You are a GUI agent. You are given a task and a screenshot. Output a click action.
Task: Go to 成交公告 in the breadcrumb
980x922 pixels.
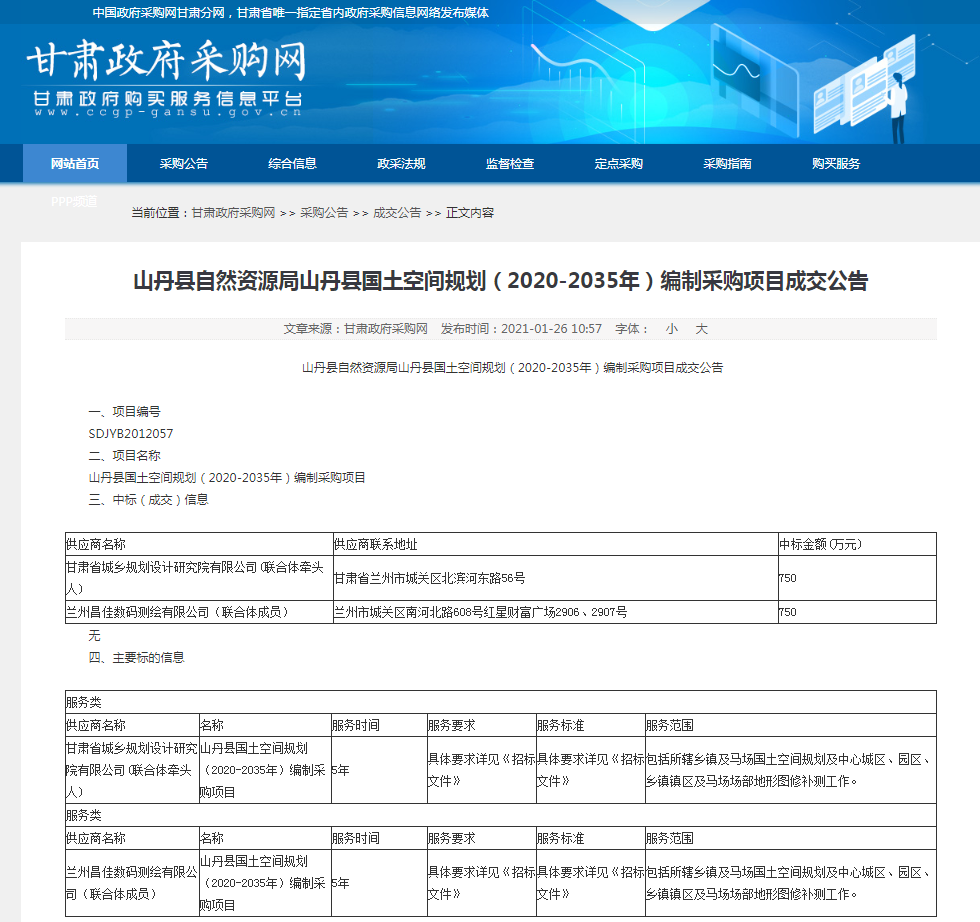coord(397,213)
